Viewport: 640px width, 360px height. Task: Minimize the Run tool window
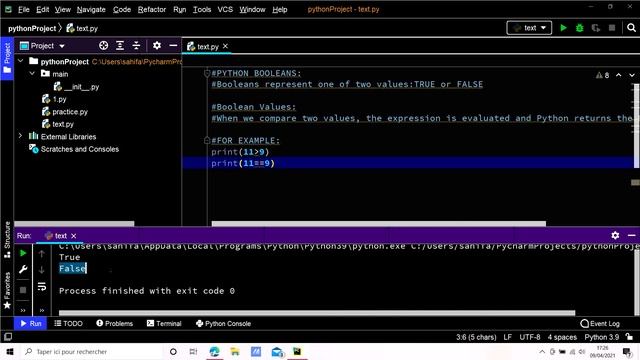click(631, 236)
